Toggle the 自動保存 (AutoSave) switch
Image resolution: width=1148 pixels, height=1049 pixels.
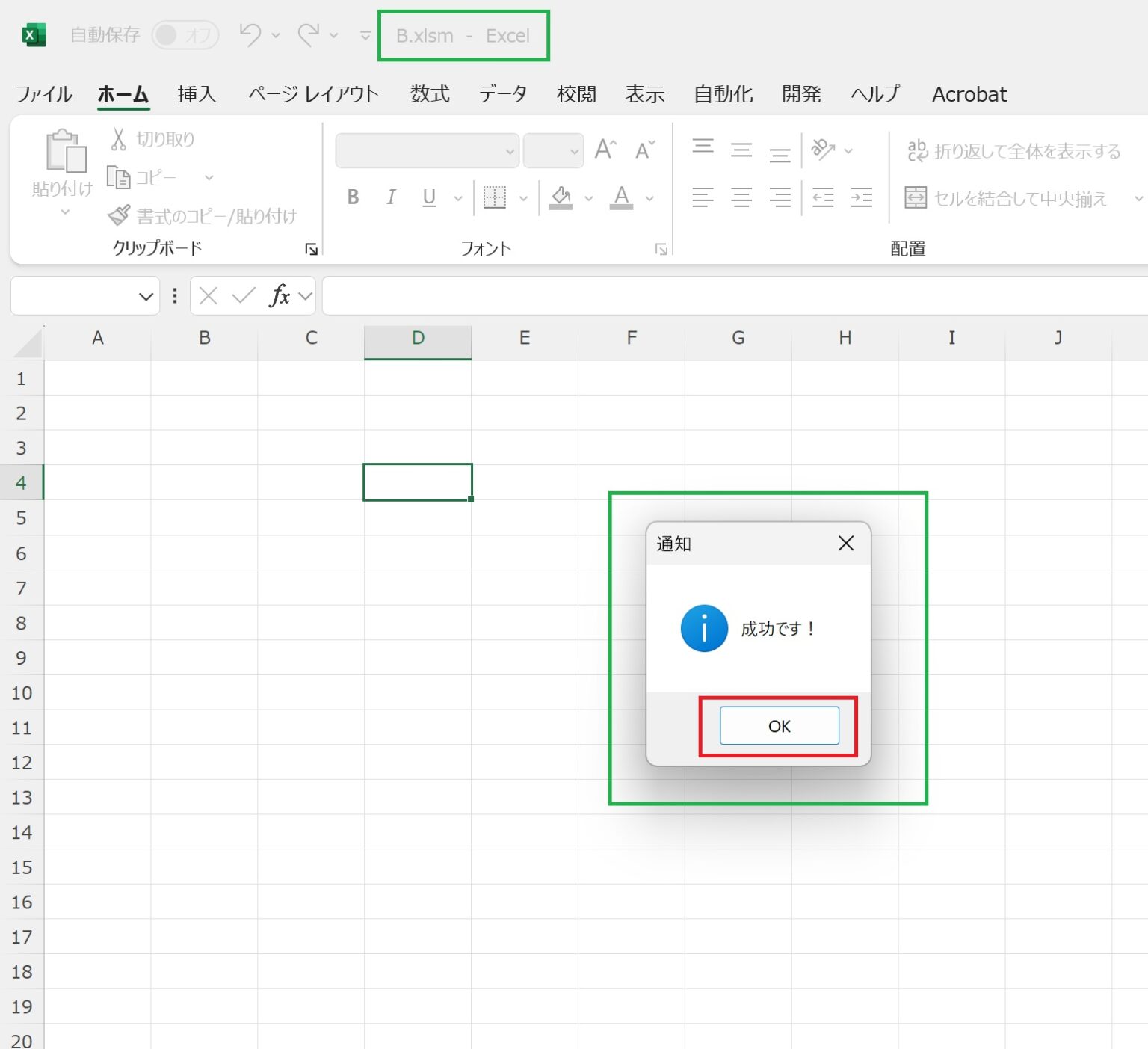pos(185,34)
